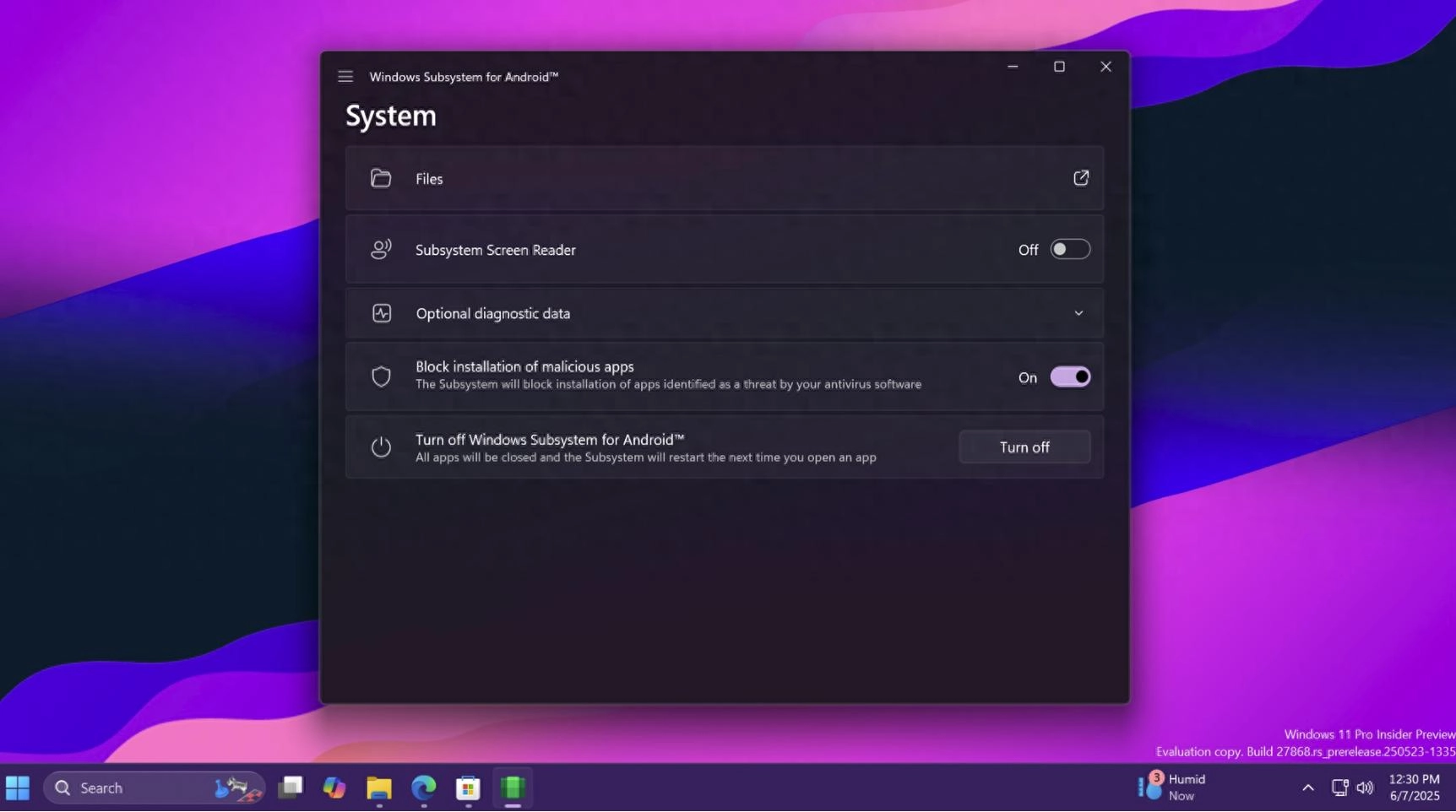Click the volume speaker tray icon
The height and width of the screenshot is (812, 1456).
click(1365, 788)
